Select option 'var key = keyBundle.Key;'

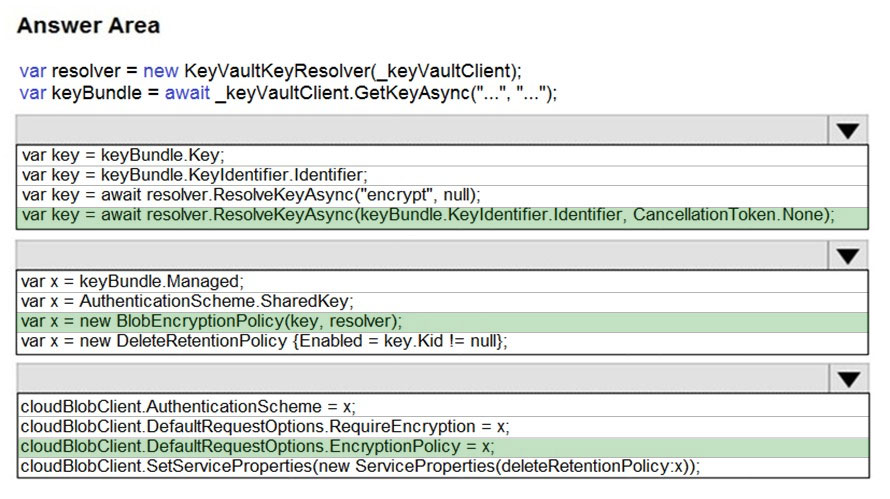[x=442, y=156]
